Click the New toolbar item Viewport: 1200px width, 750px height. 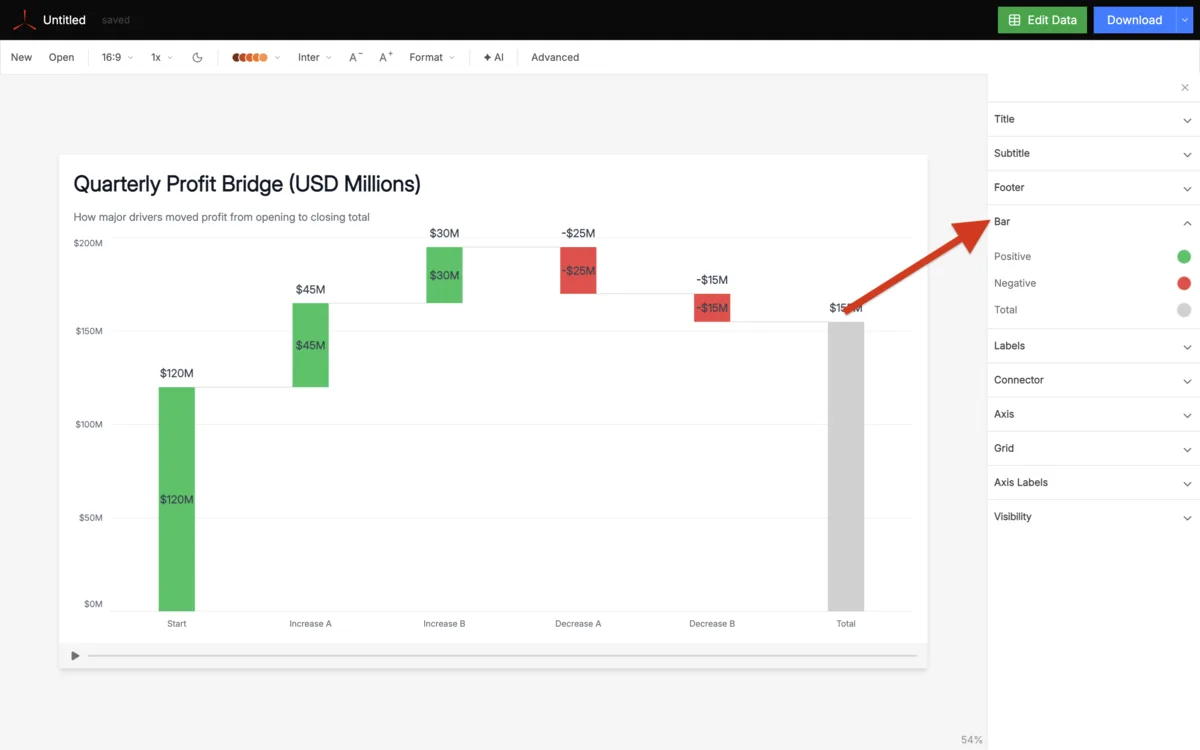click(21, 57)
